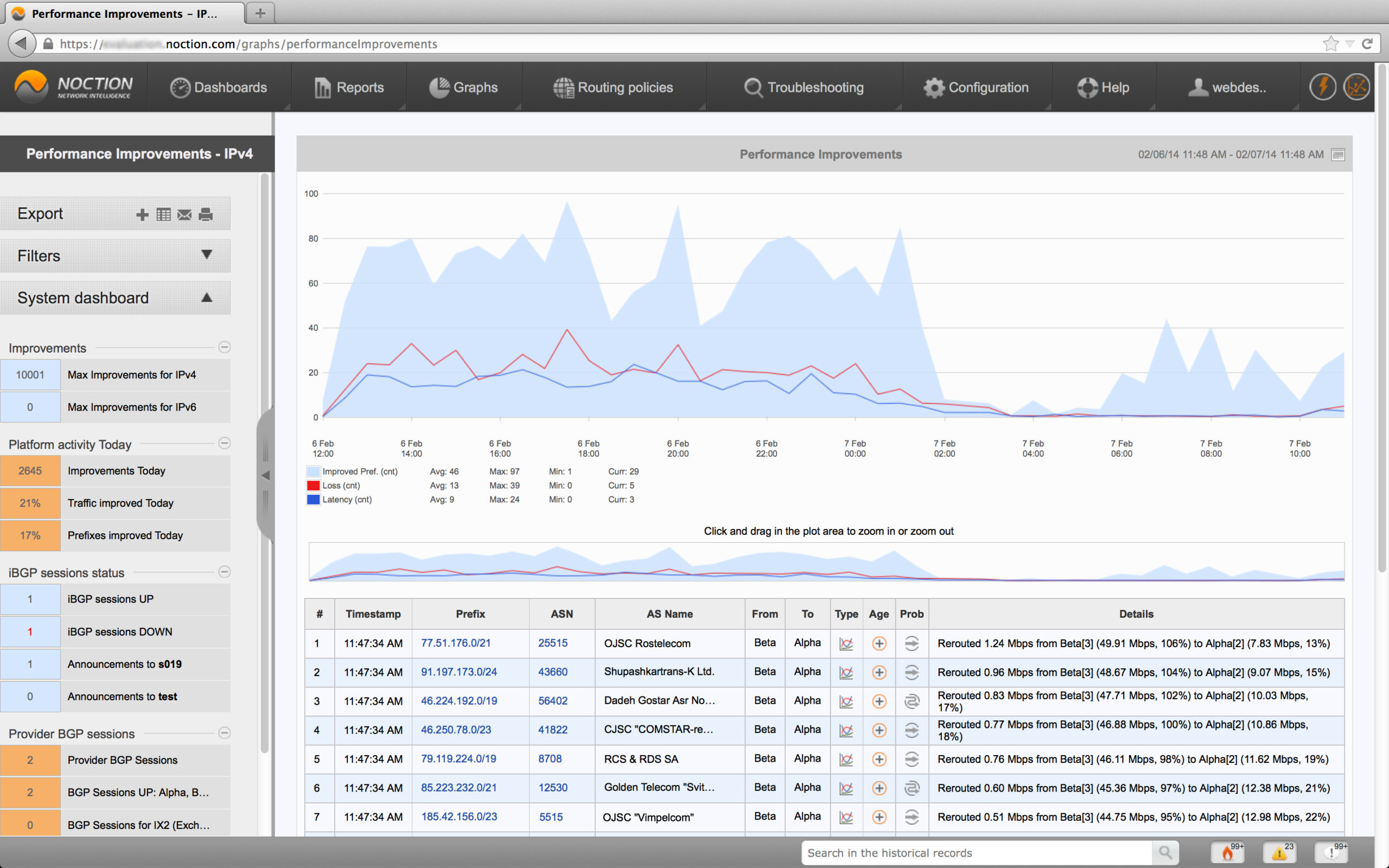Open prefix link 77.51.176.0/21

pyautogui.click(x=456, y=643)
